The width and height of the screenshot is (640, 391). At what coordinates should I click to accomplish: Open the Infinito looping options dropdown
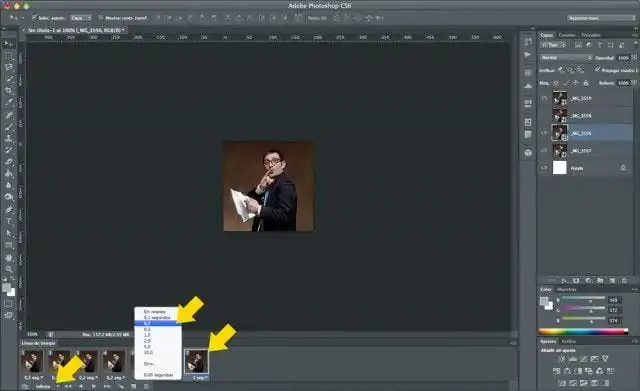(x=46, y=386)
